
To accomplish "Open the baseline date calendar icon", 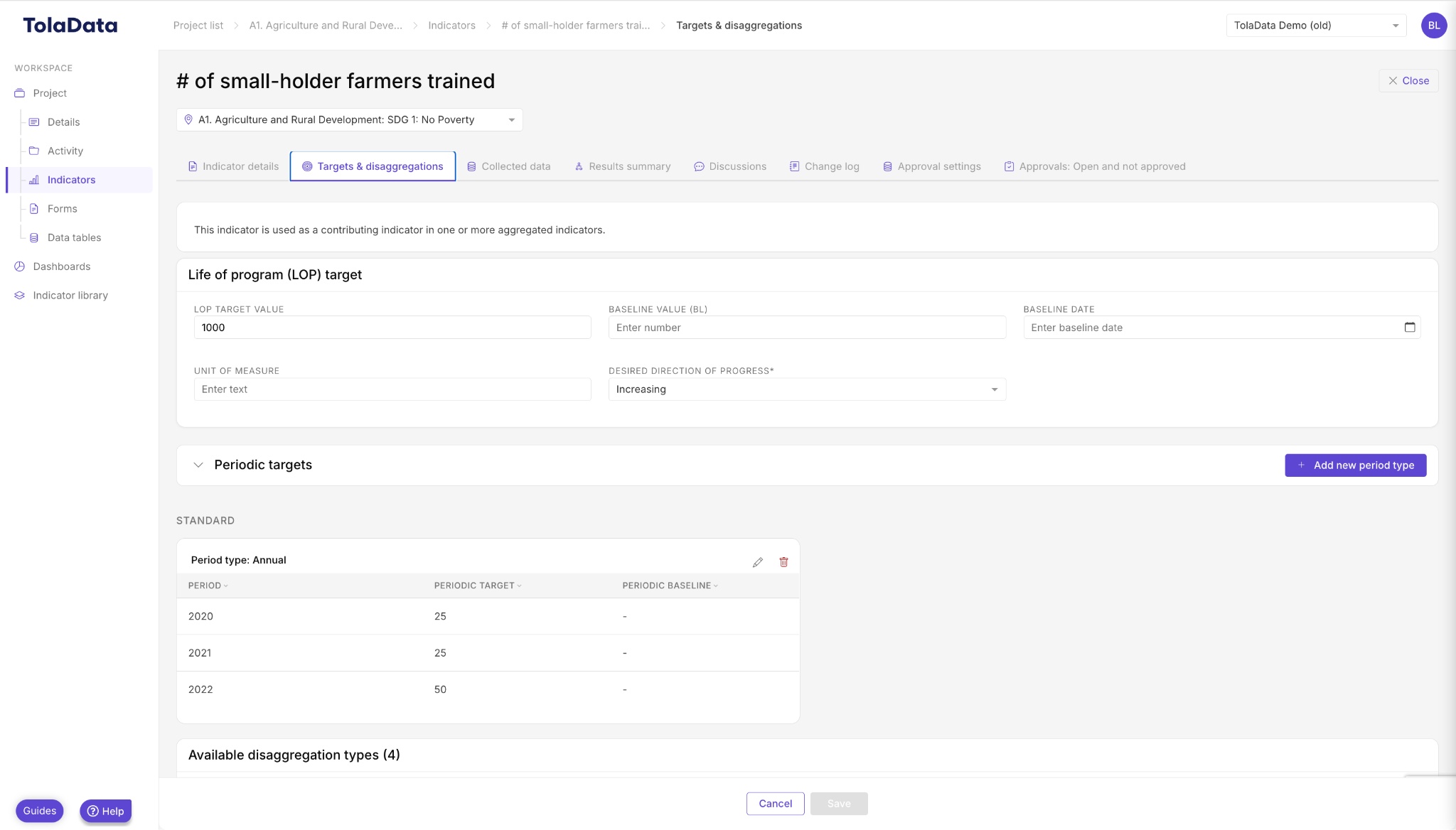I will coord(1410,328).
